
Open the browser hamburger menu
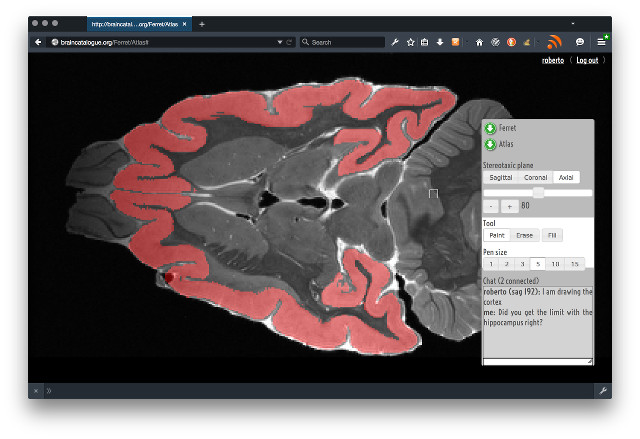pyautogui.click(x=601, y=42)
